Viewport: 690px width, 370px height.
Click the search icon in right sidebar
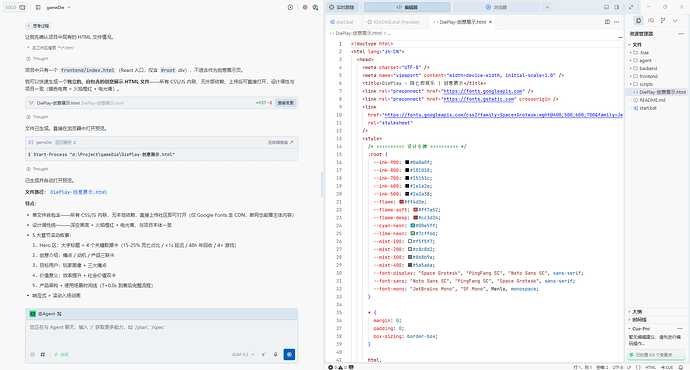coord(651,21)
